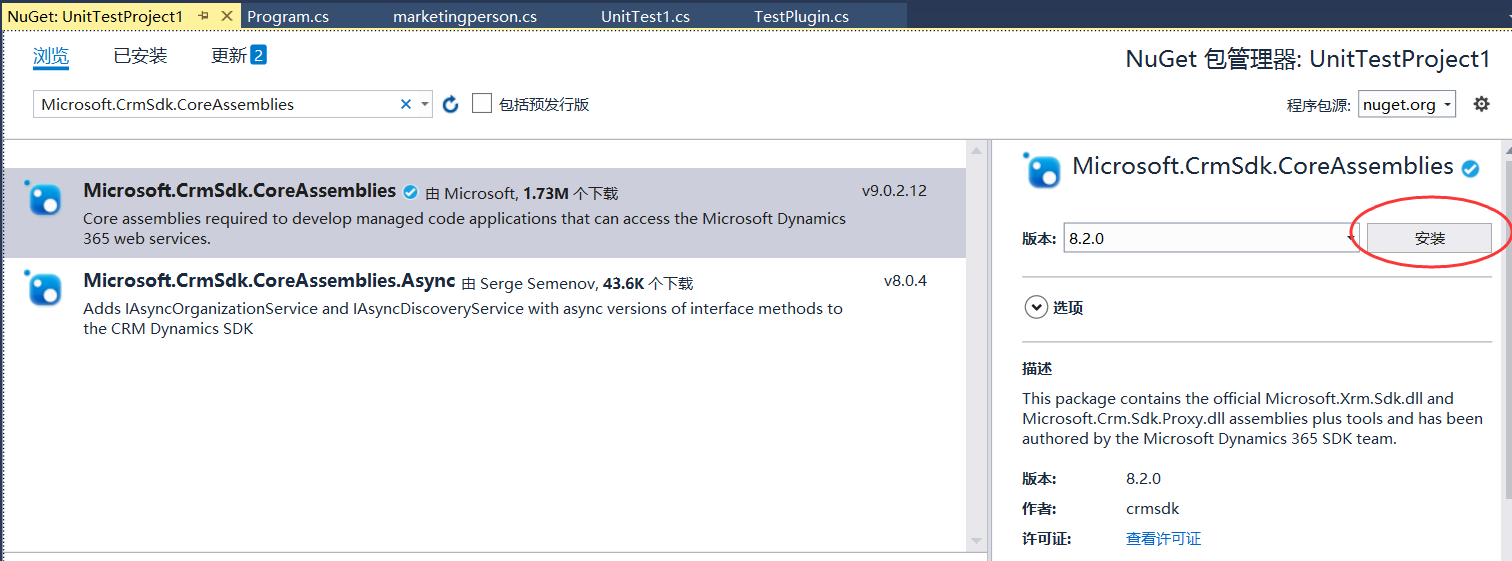Image resolution: width=1512 pixels, height=561 pixels.
Task: Expand the 选项 options section
Action: [x=1036, y=308]
